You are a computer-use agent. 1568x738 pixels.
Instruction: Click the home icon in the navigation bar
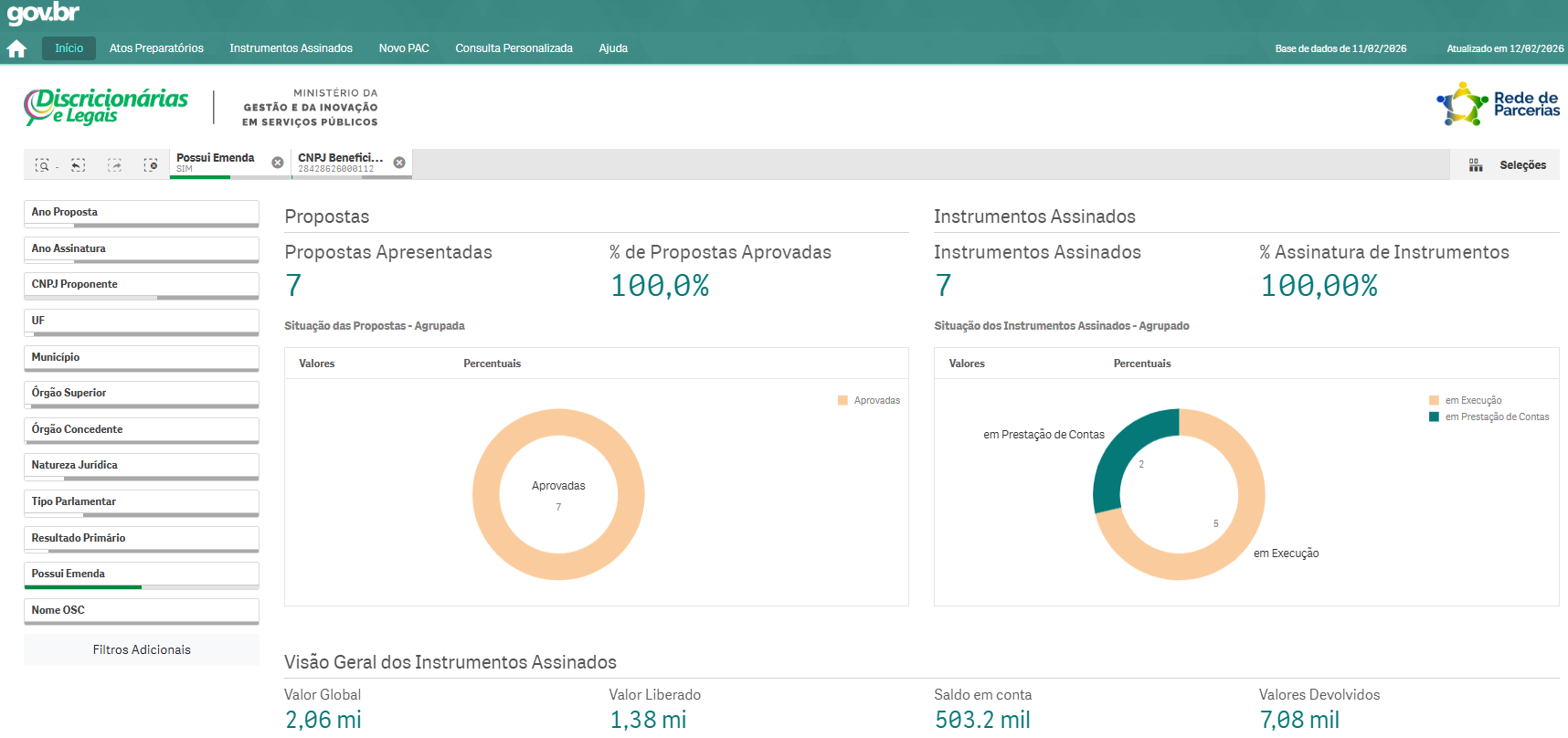click(x=16, y=48)
